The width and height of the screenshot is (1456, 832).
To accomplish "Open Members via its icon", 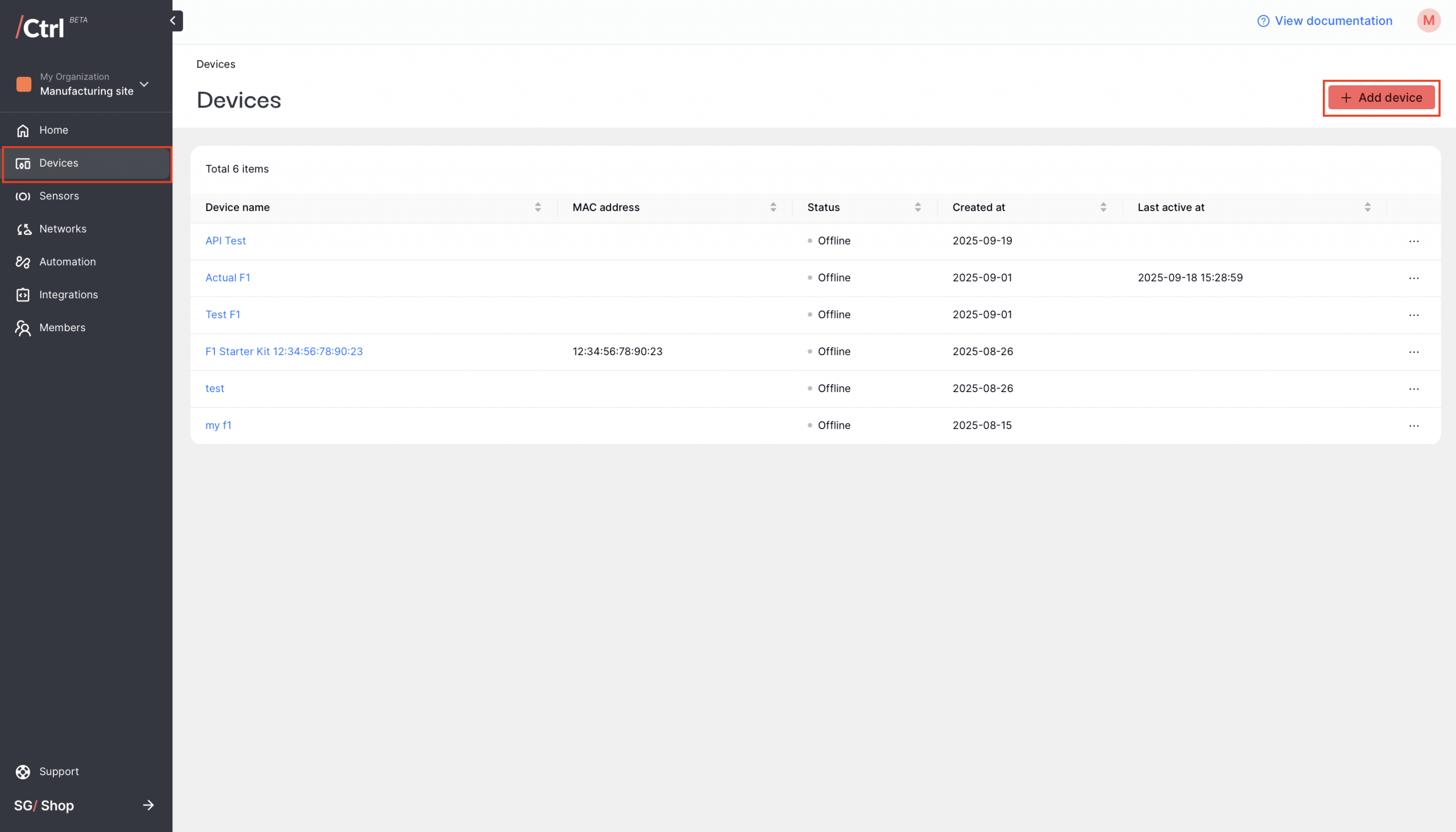I will tap(23, 328).
